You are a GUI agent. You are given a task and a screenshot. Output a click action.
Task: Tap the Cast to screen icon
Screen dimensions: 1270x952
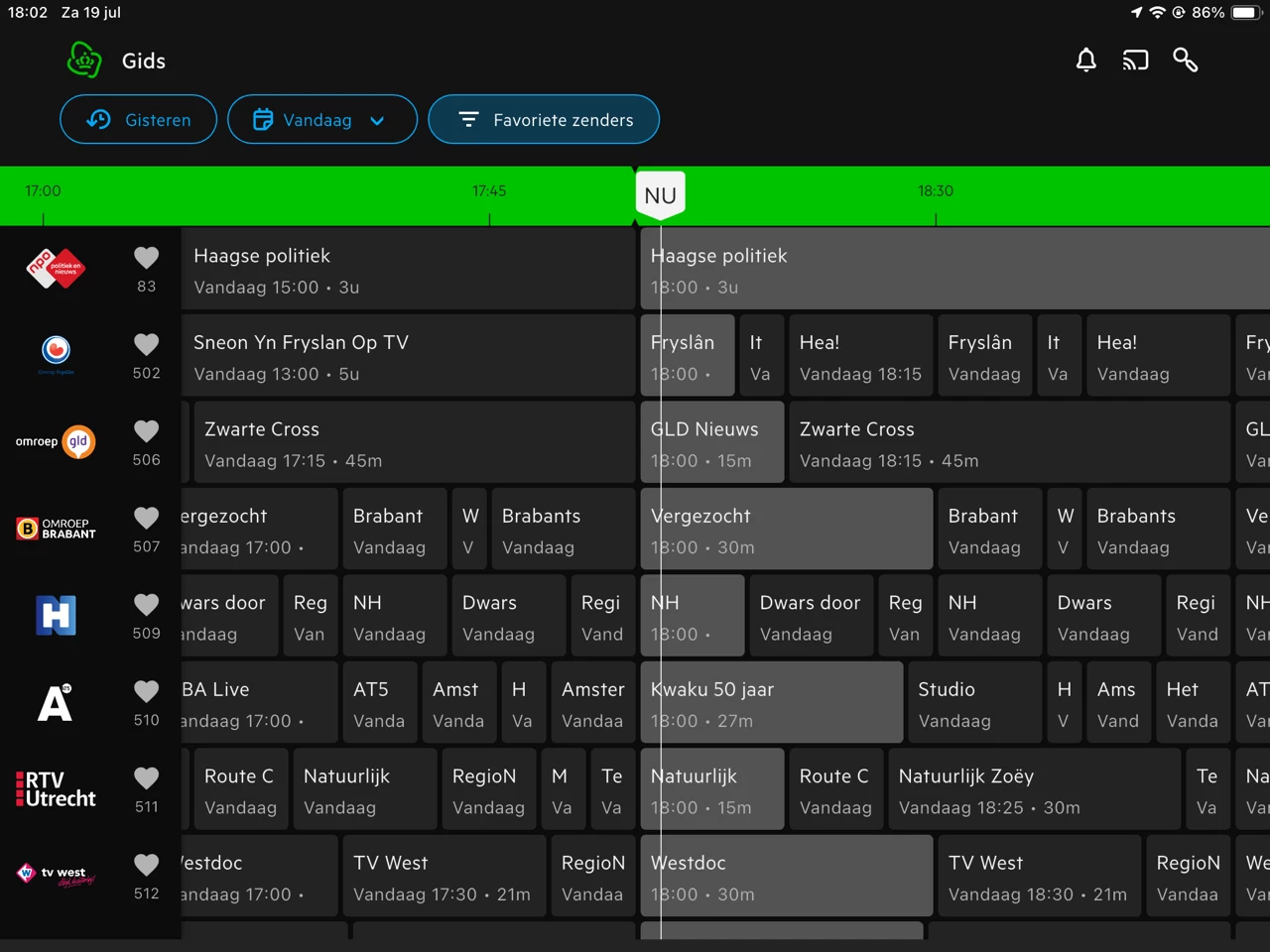pos(1135,60)
